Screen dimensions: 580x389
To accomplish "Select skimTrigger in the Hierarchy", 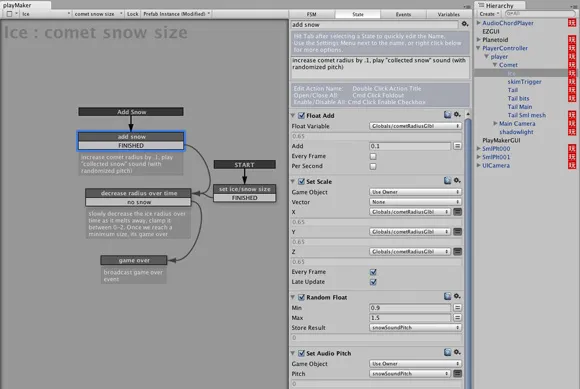I will tap(524, 82).
